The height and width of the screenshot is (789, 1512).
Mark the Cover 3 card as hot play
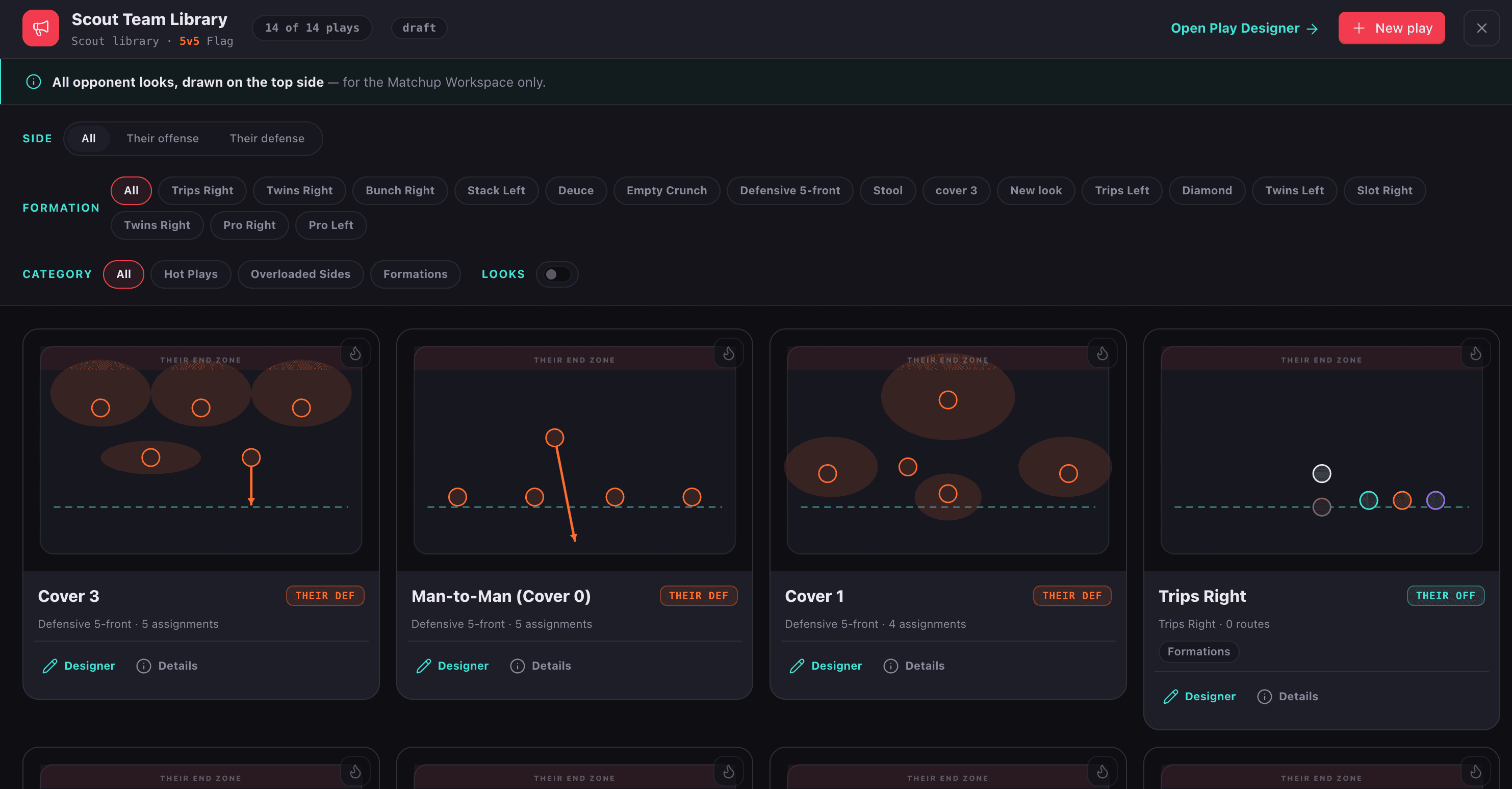tap(355, 353)
